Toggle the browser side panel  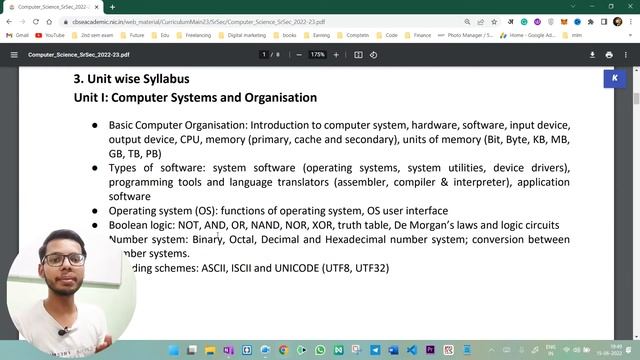coord(604,22)
